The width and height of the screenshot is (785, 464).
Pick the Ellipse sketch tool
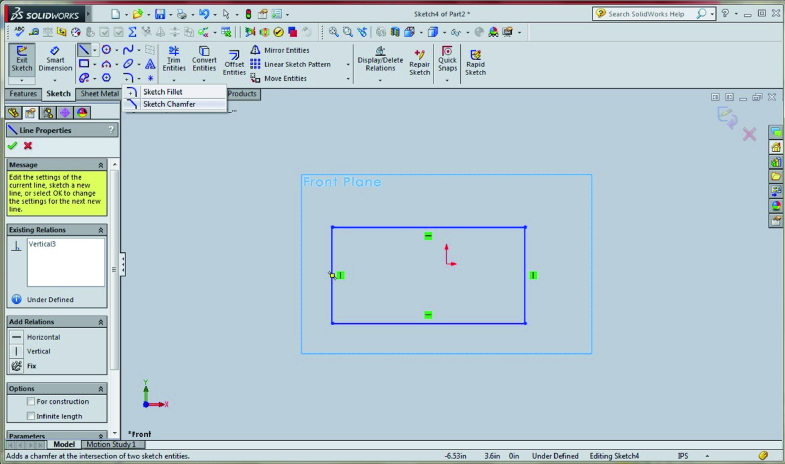point(128,64)
